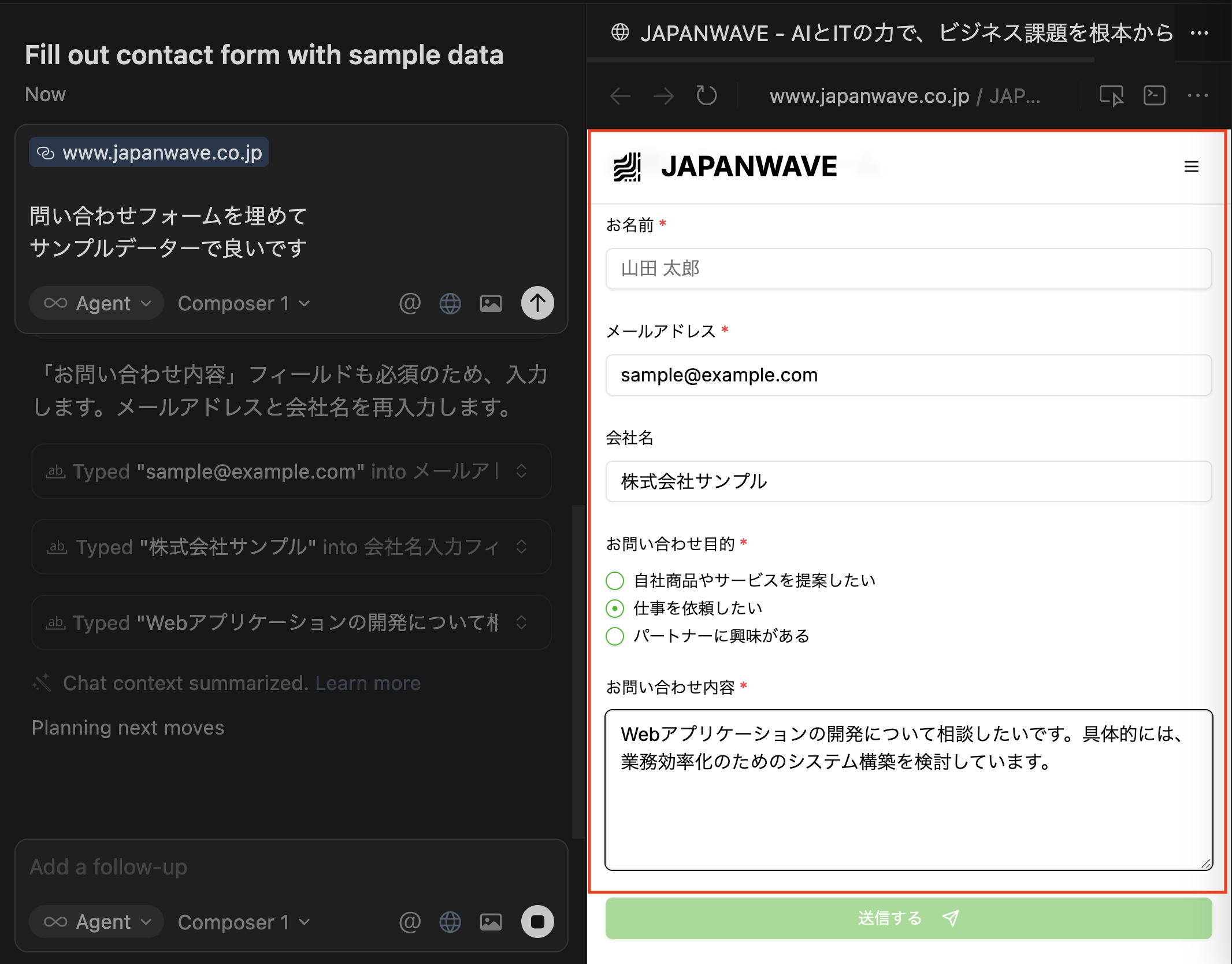The height and width of the screenshot is (964, 1232).
Task: Click the image attach icon in follow-up box
Action: [491, 922]
